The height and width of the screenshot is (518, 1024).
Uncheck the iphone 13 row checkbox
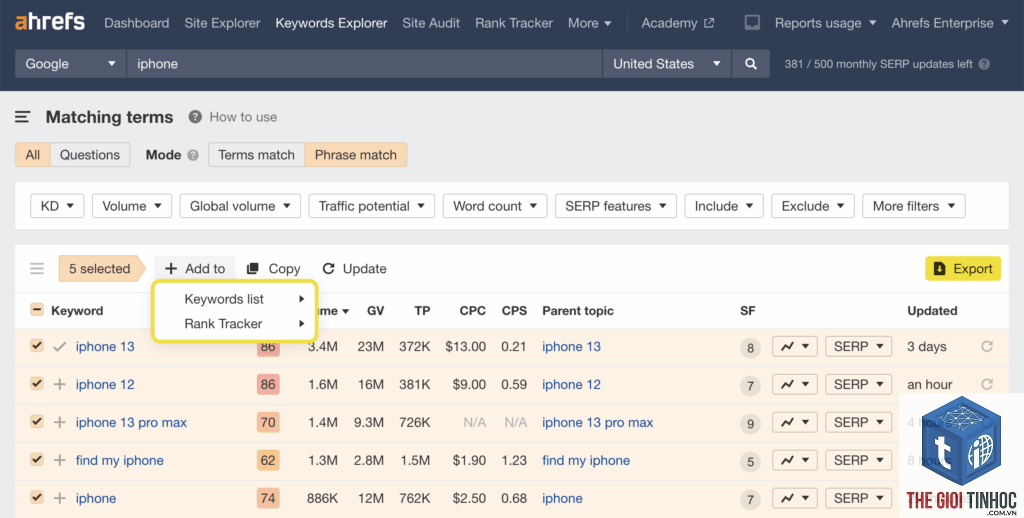point(37,346)
